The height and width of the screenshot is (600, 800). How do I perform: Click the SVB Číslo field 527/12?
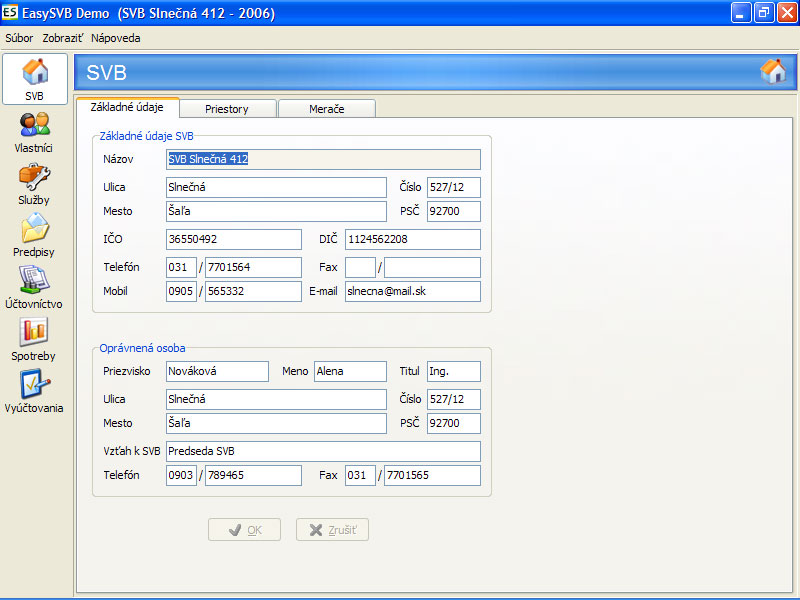tap(454, 187)
